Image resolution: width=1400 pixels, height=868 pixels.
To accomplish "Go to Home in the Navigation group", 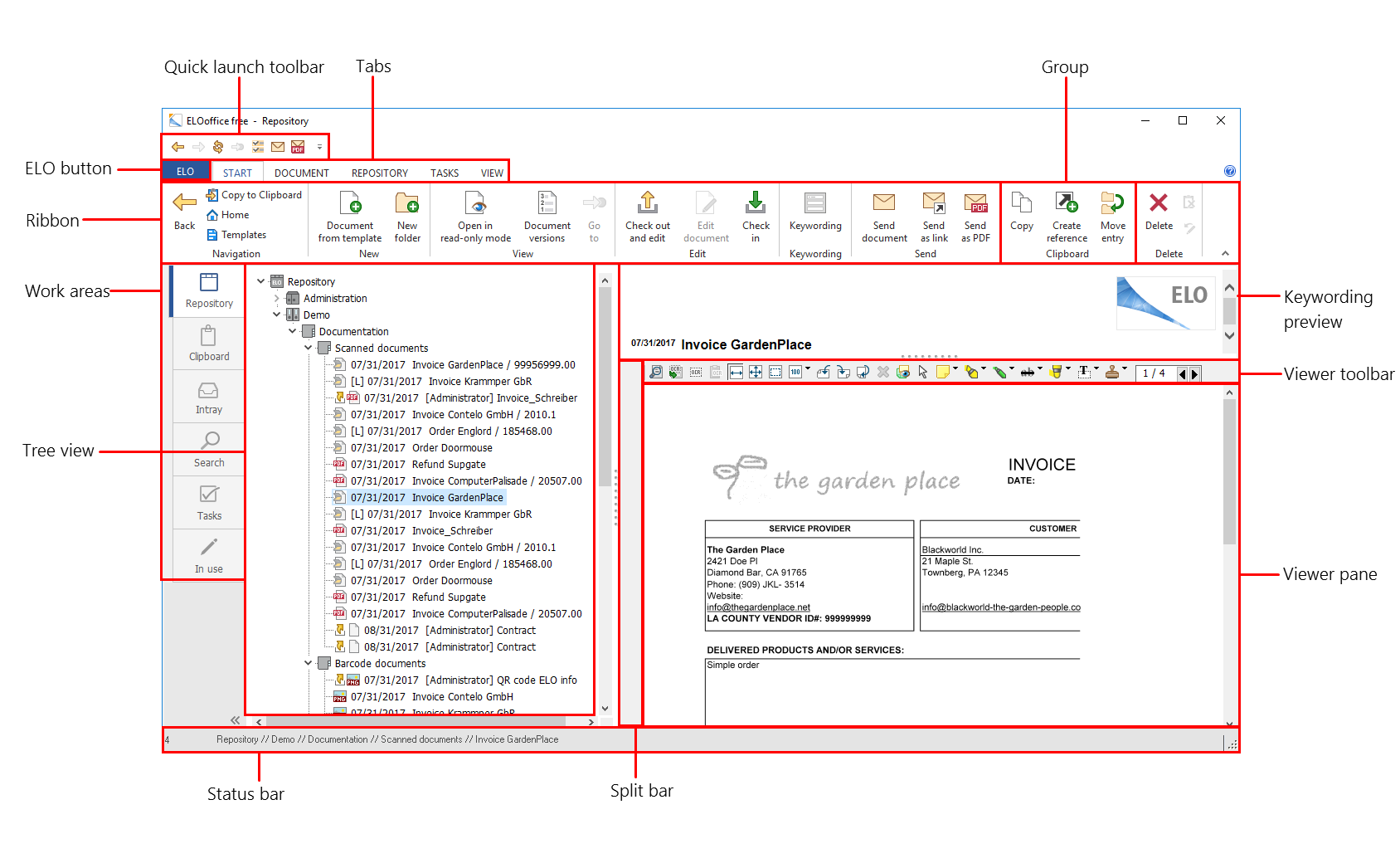I will click(228, 215).
